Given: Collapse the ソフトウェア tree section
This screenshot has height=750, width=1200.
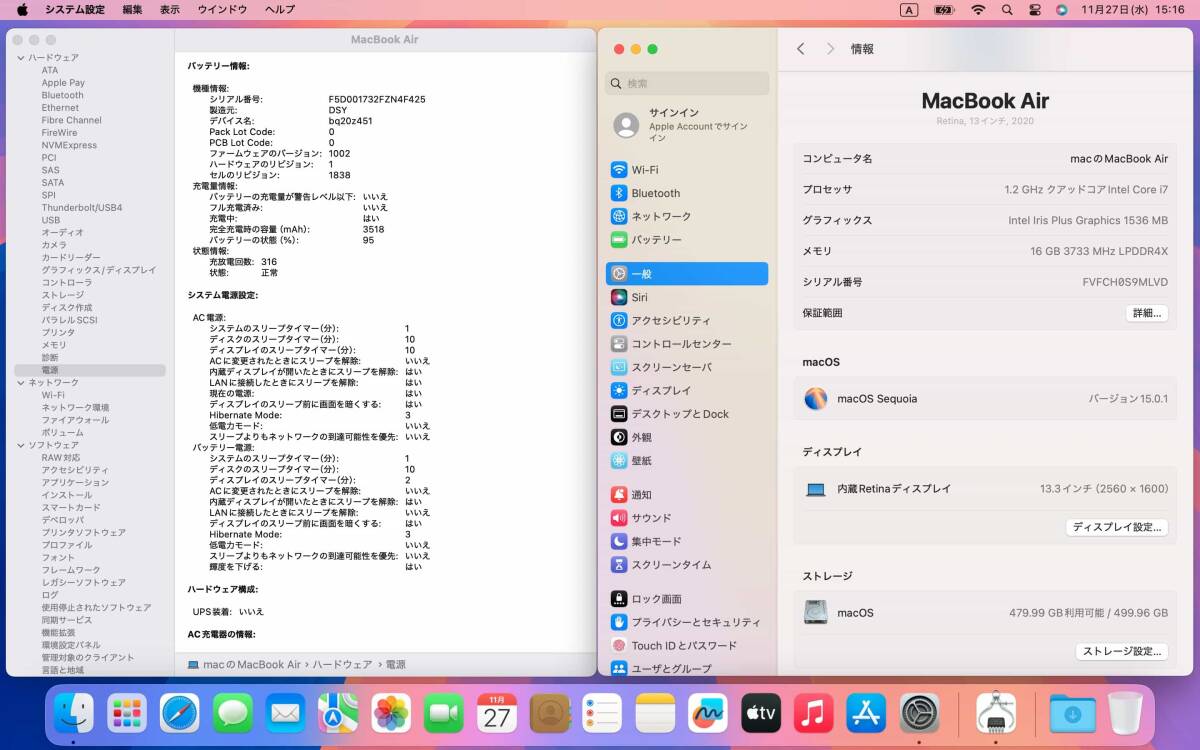Looking at the screenshot, I should tap(21, 445).
